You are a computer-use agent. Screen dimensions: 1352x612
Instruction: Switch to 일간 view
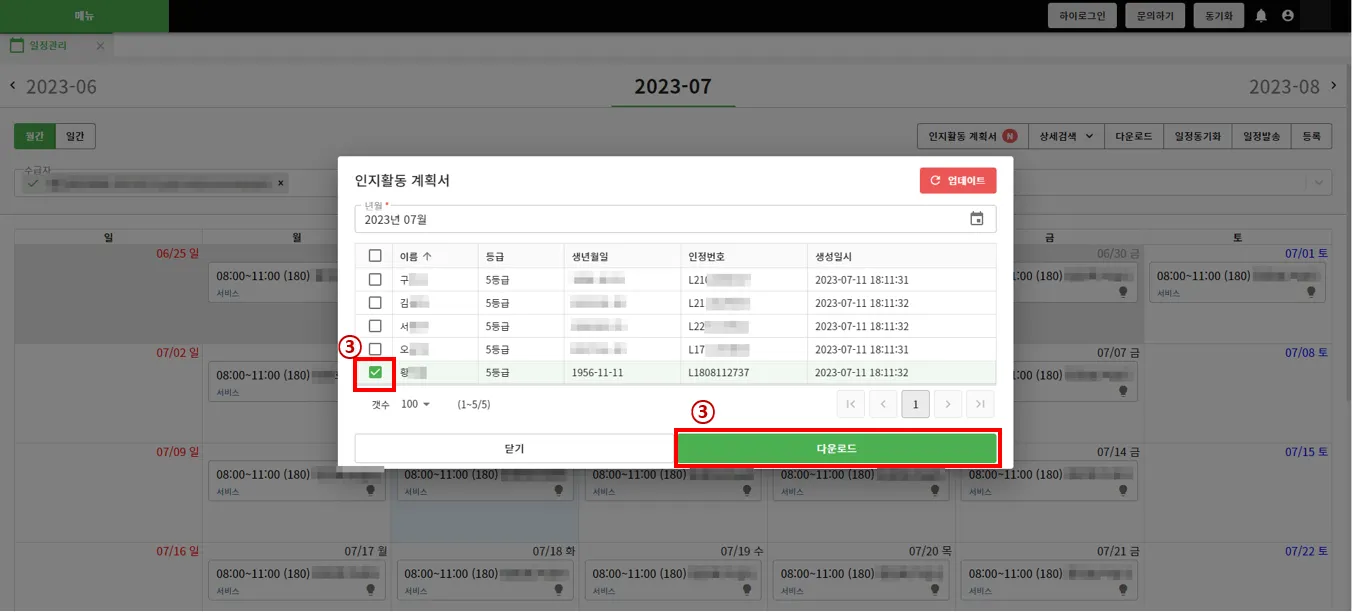click(x=75, y=136)
